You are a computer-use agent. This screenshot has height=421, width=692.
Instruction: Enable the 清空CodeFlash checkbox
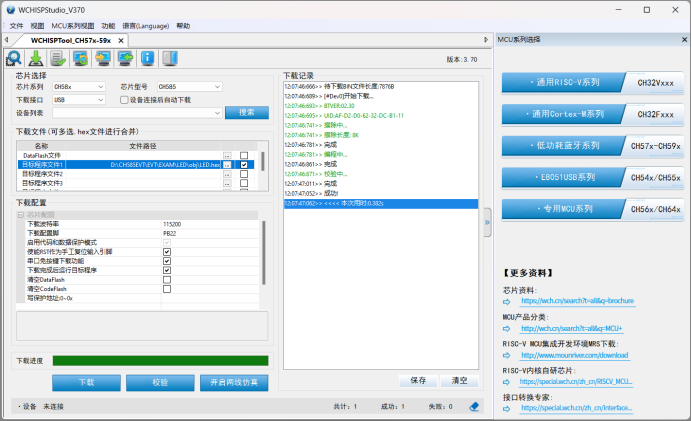coord(167,289)
